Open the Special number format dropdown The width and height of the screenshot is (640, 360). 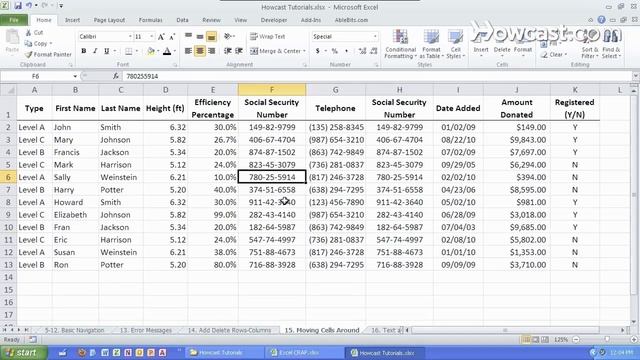[x=375, y=37]
